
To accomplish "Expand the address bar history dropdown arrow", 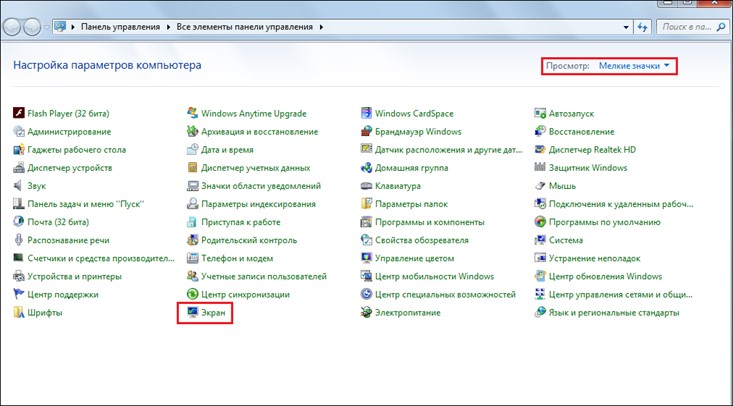I will point(626,27).
